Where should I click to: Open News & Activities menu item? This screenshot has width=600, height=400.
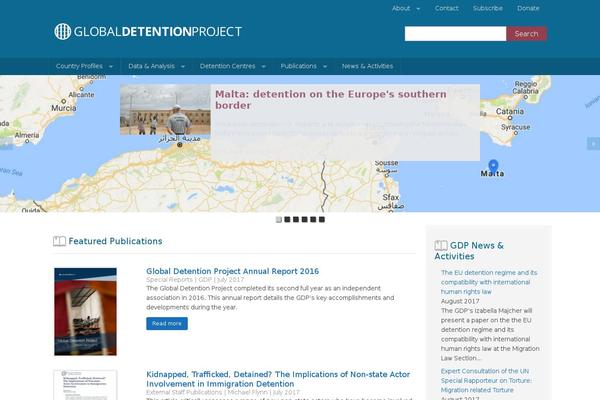[367, 66]
